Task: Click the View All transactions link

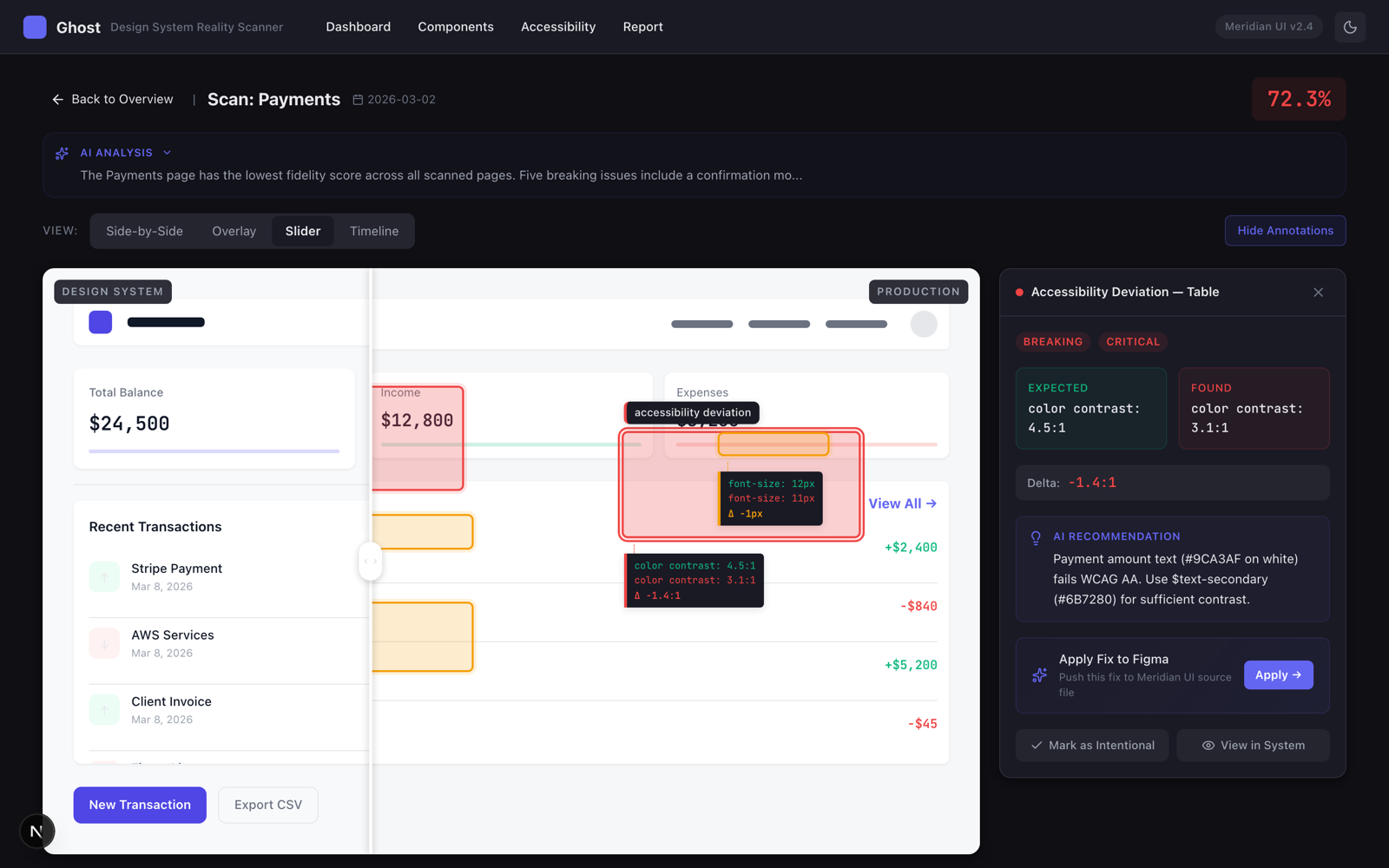Action: coord(902,504)
